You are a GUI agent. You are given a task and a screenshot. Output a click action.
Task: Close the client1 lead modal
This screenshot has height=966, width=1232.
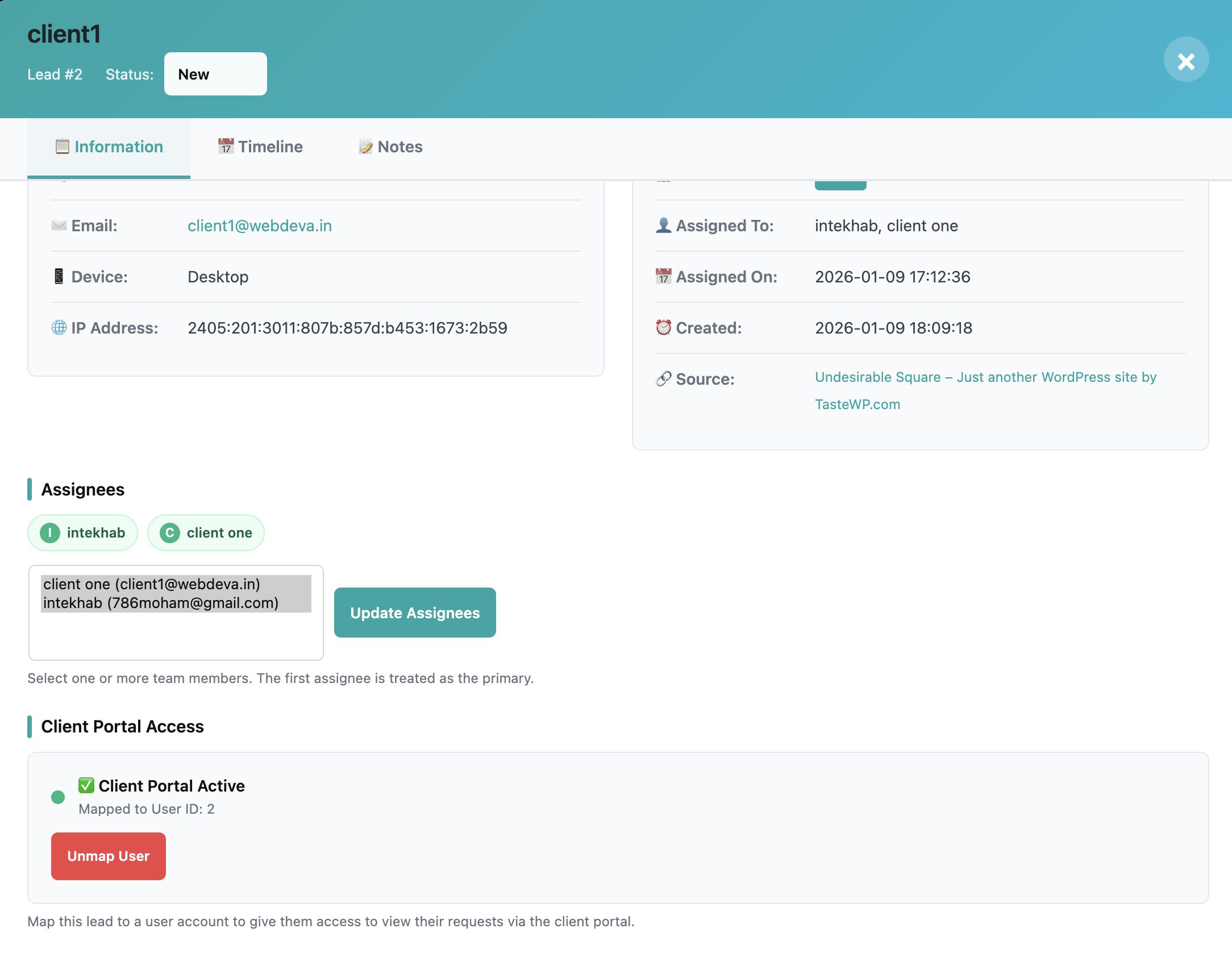(x=1186, y=60)
